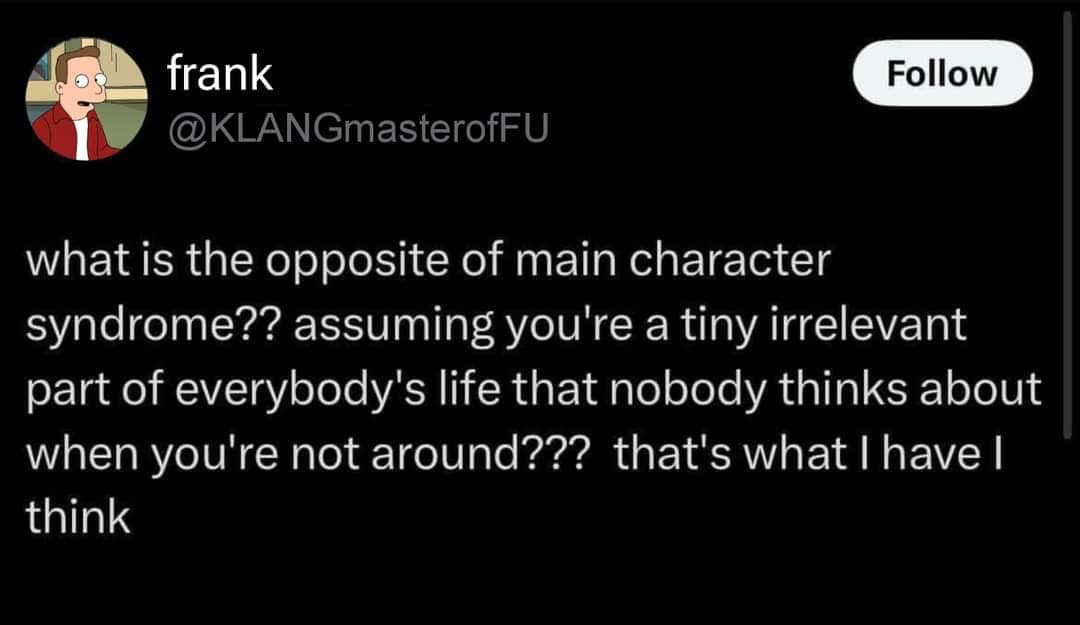Click the last line reading think
This screenshot has height=625, width=1080.
pyautogui.click(x=80, y=516)
